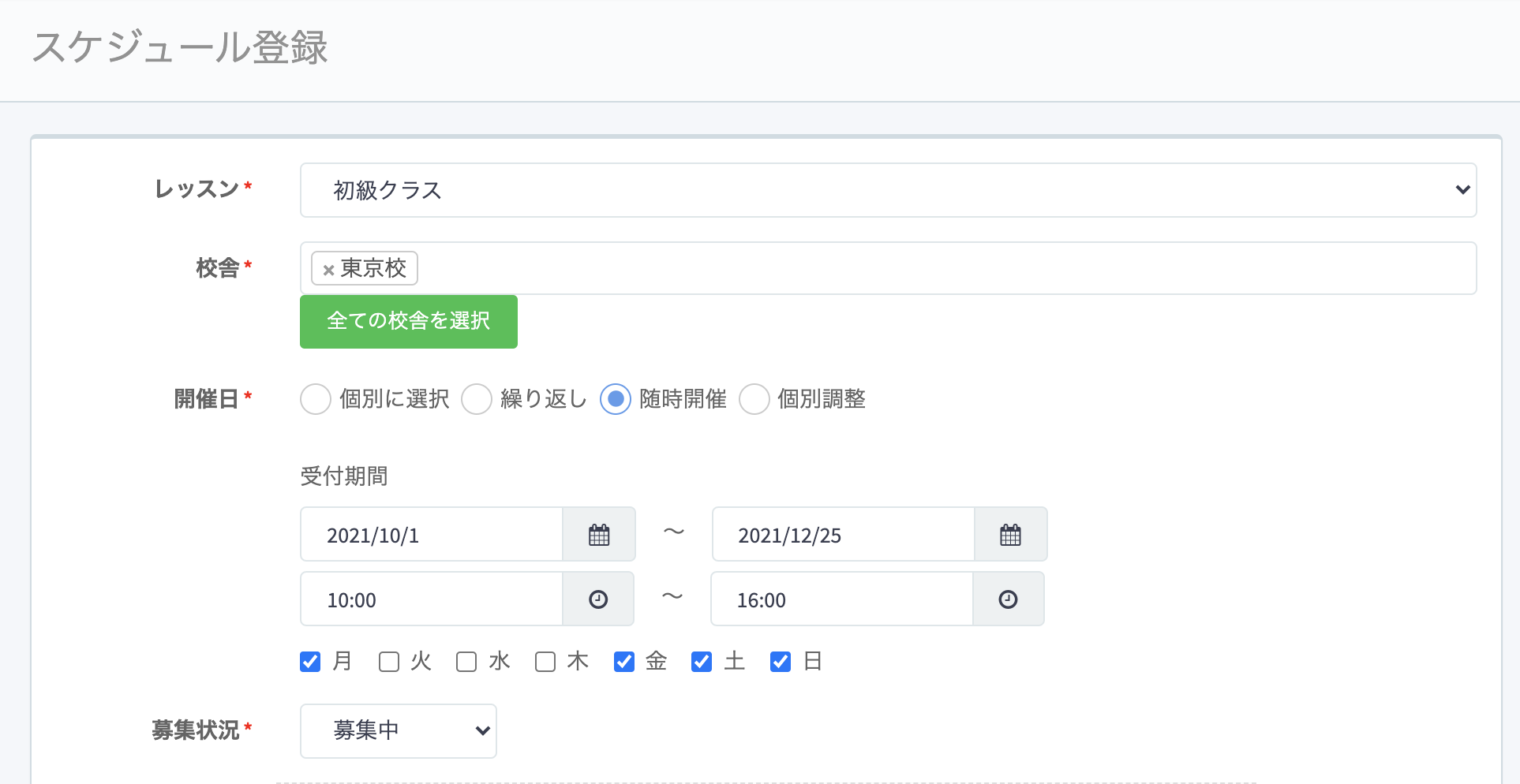Uncheck the 日 (Sunday) checkbox
This screenshot has width=1520, height=784.
click(781, 662)
